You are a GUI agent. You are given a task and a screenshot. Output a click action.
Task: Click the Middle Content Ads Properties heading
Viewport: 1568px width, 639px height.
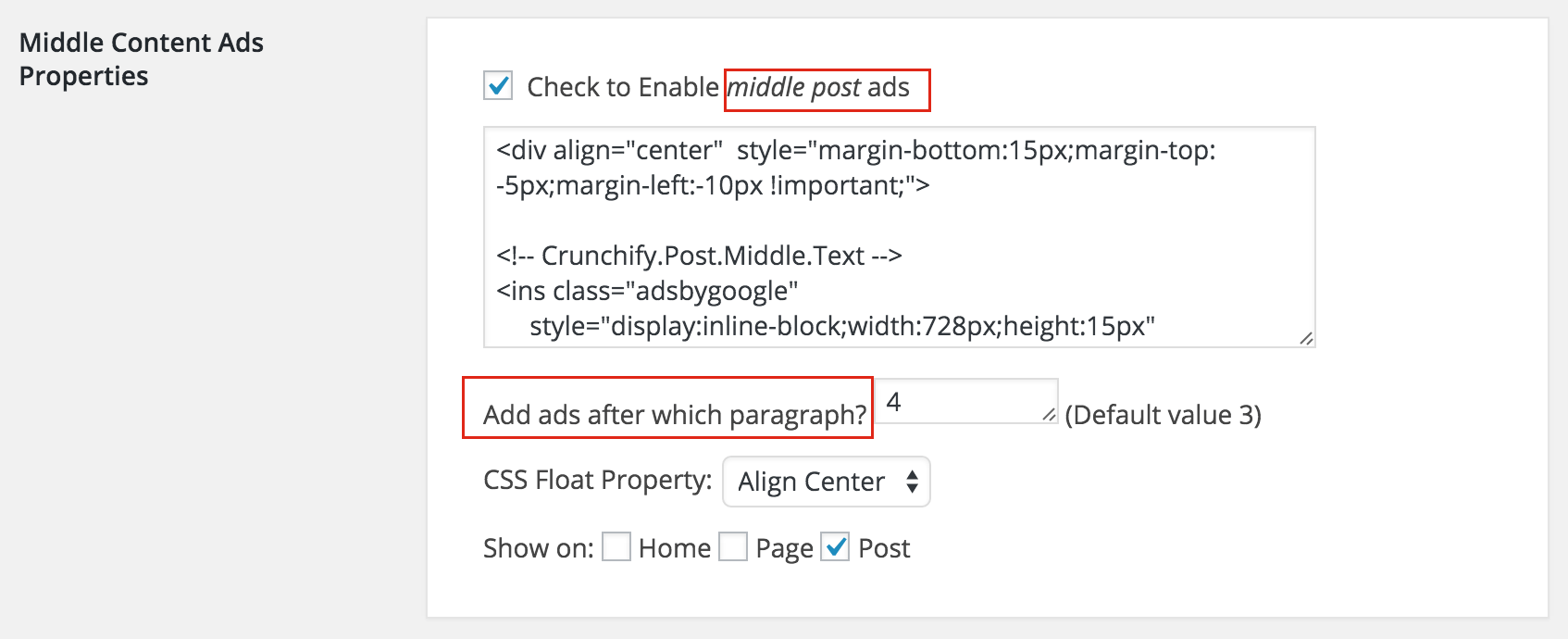(142, 59)
